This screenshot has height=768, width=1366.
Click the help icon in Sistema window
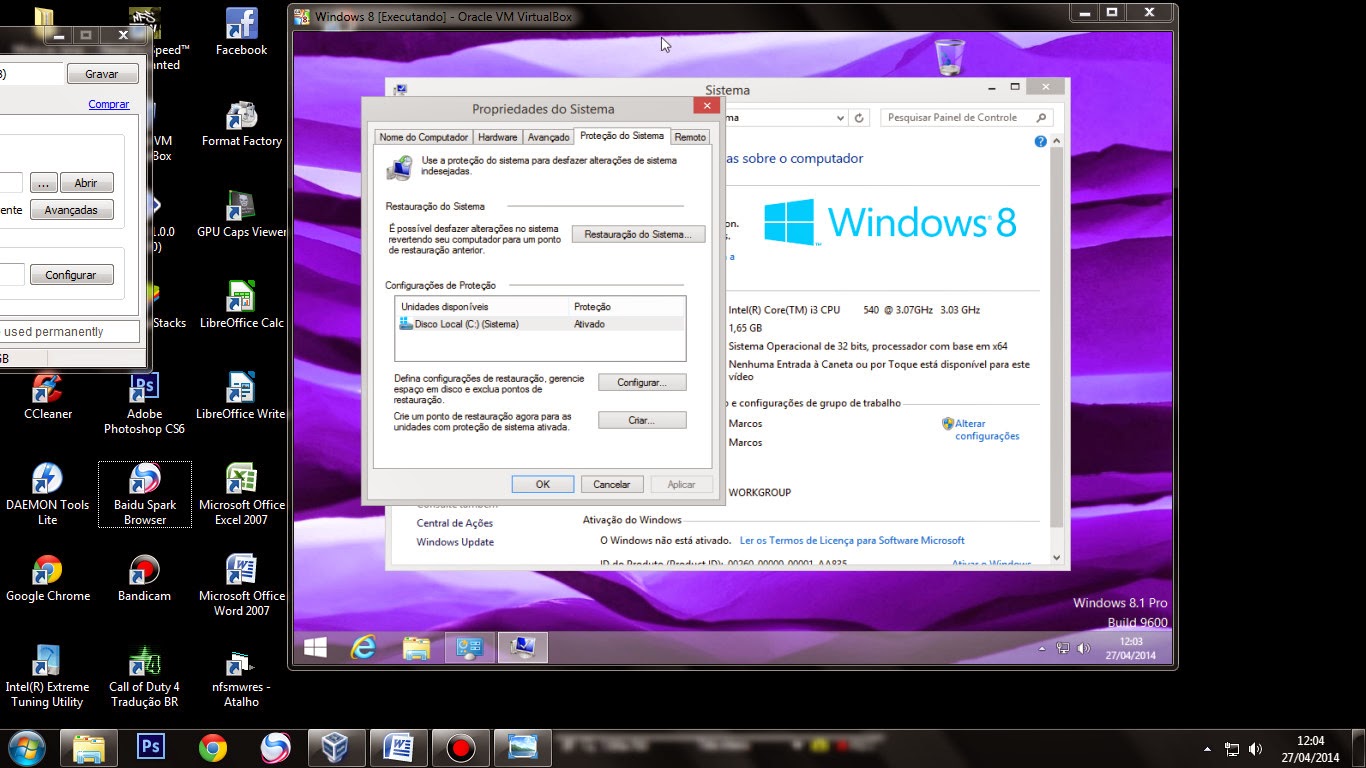coord(1040,142)
